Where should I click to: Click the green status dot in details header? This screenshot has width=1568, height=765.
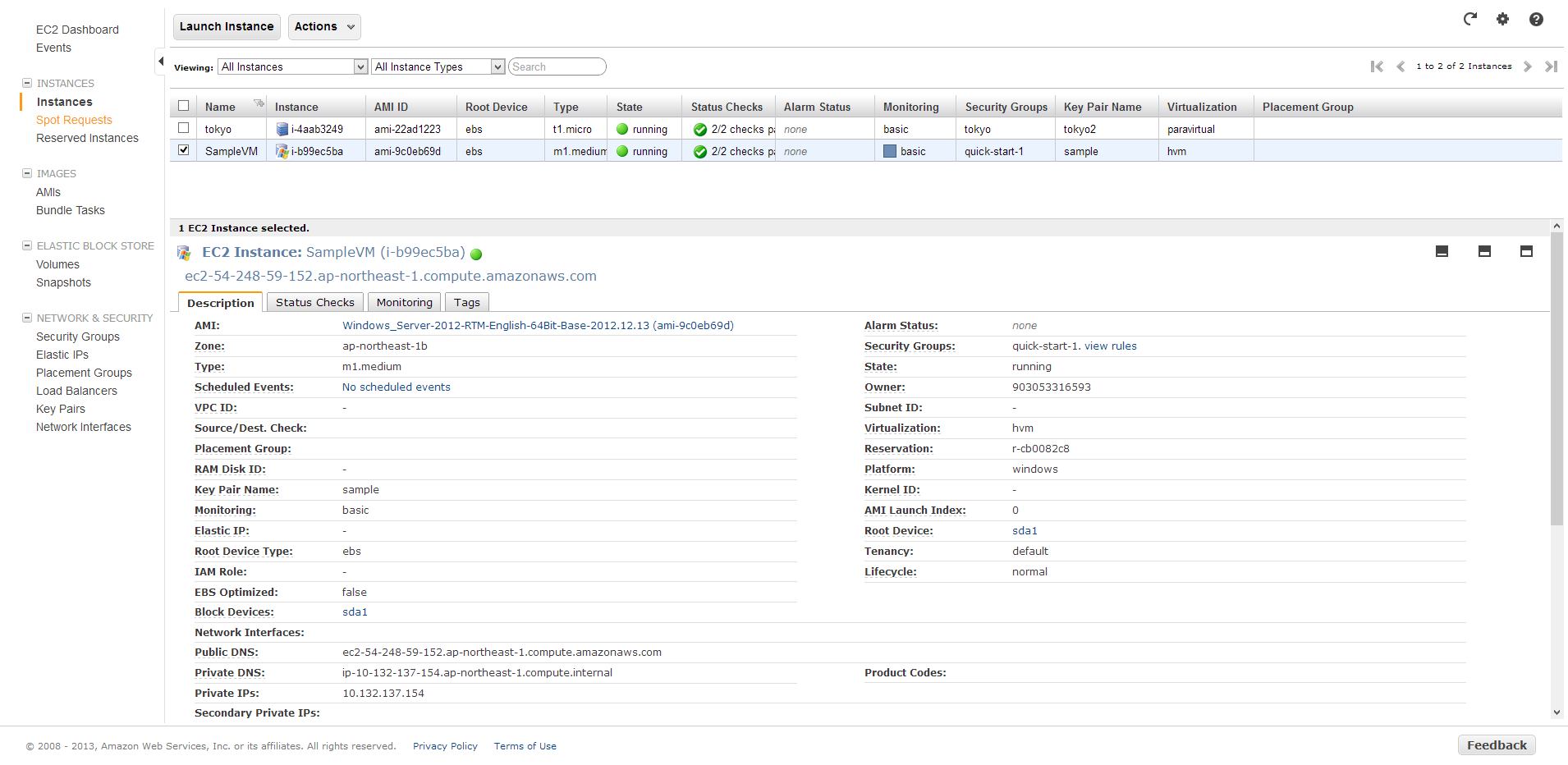point(476,254)
